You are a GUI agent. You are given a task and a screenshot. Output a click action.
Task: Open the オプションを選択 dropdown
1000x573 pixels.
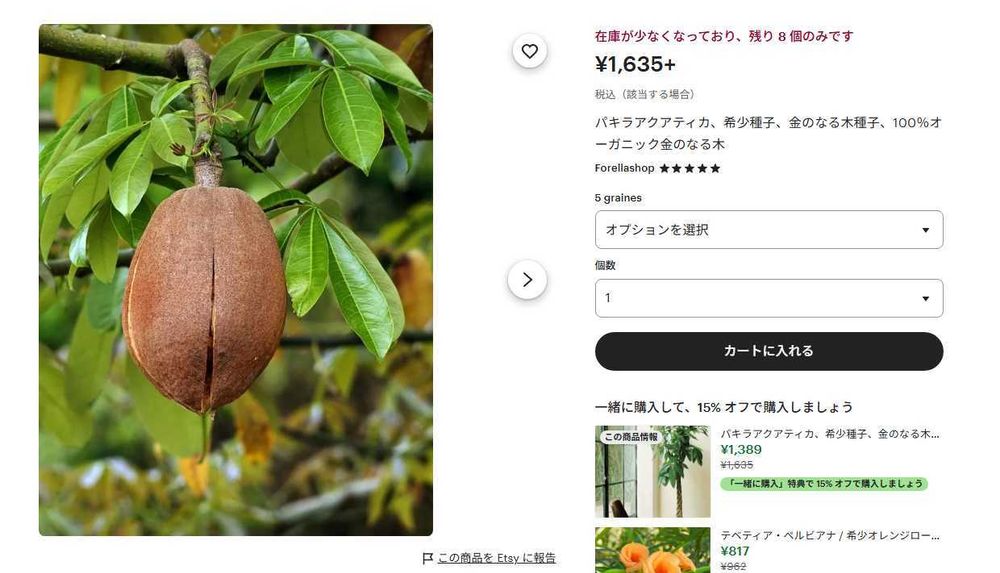click(768, 230)
